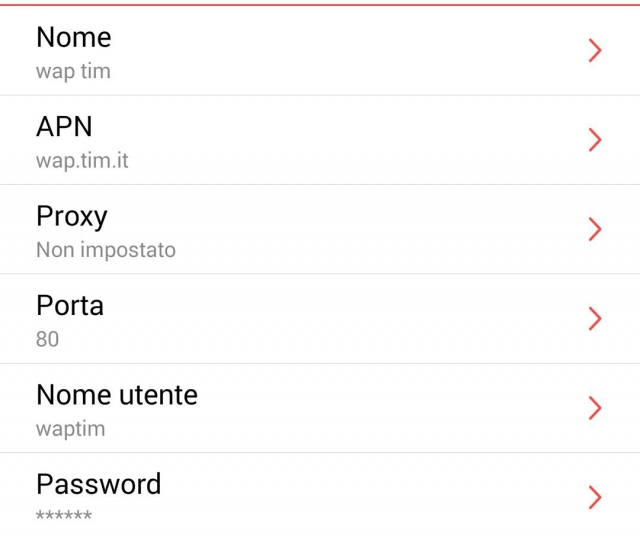This screenshot has height=540, width=640.
Task: Tap the masked password asterisks
Action: pos(63,516)
